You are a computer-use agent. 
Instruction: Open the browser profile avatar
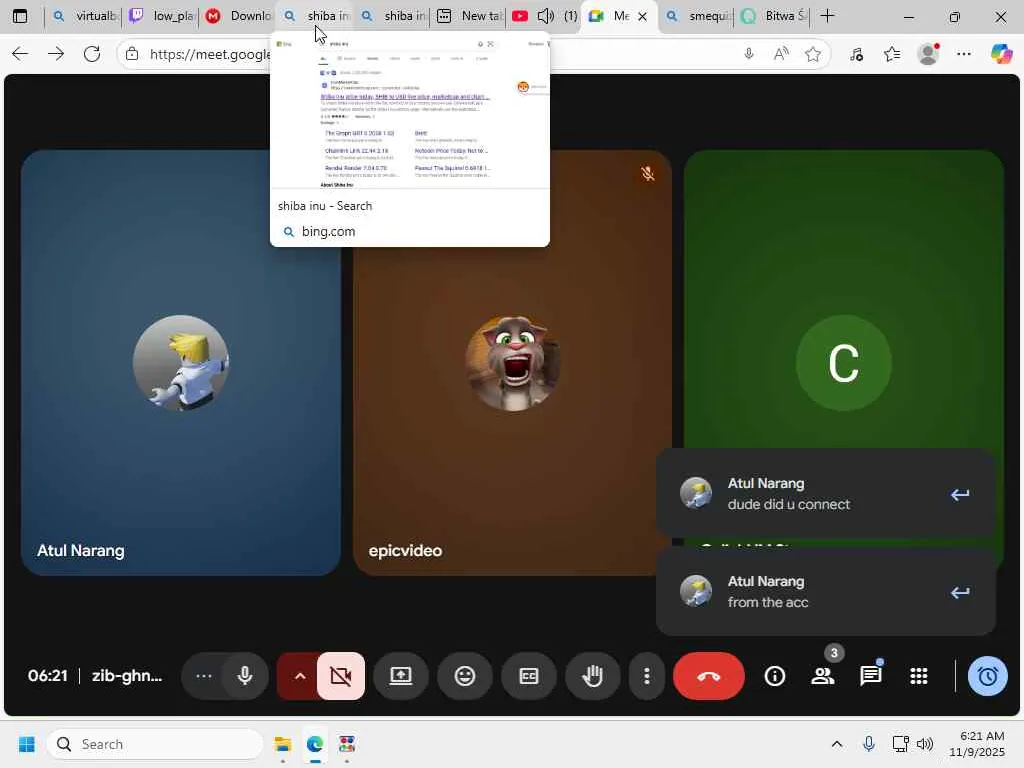click(928, 54)
